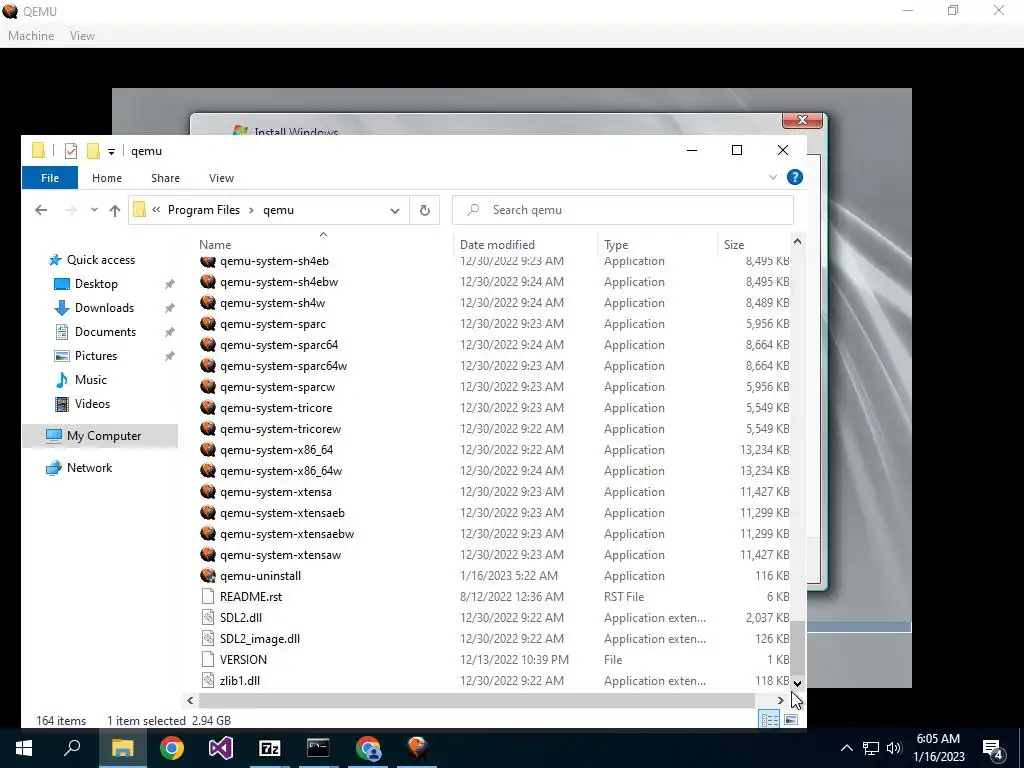Select Quick access in the navigation pane
The width and height of the screenshot is (1024, 768).
click(x=101, y=260)
